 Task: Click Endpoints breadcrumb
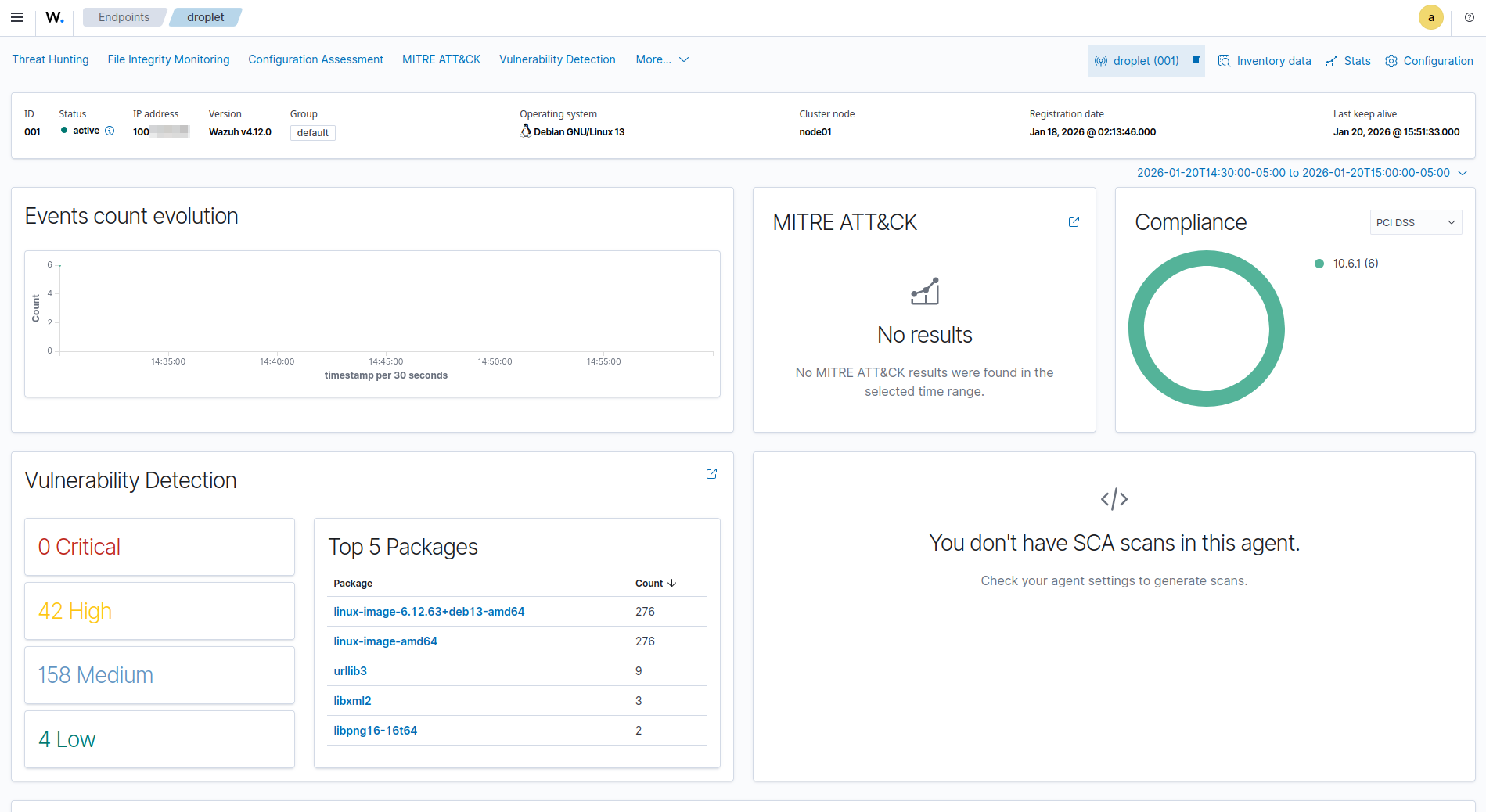tap(124, 17)
